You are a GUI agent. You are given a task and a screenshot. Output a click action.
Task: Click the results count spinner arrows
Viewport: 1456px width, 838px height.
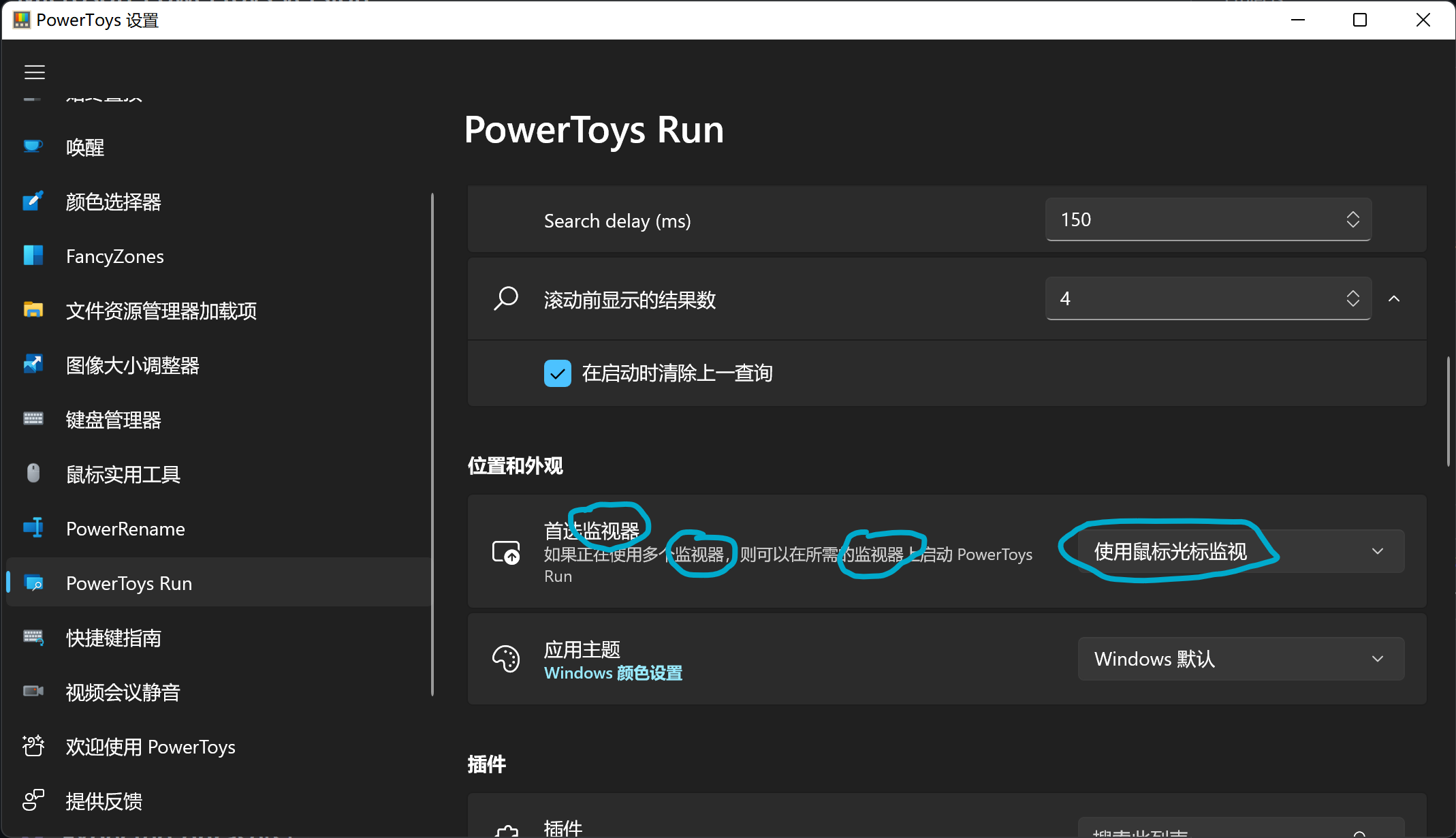point(1352,298)
